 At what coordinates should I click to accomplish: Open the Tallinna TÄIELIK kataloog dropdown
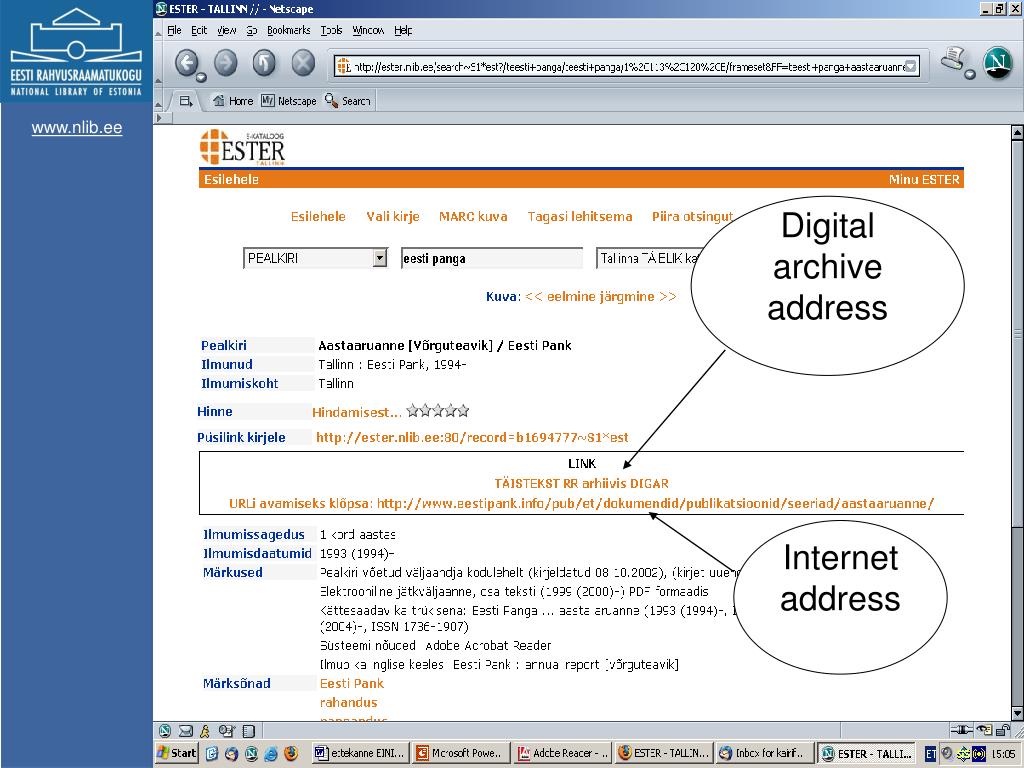click(x=648, y=258)
